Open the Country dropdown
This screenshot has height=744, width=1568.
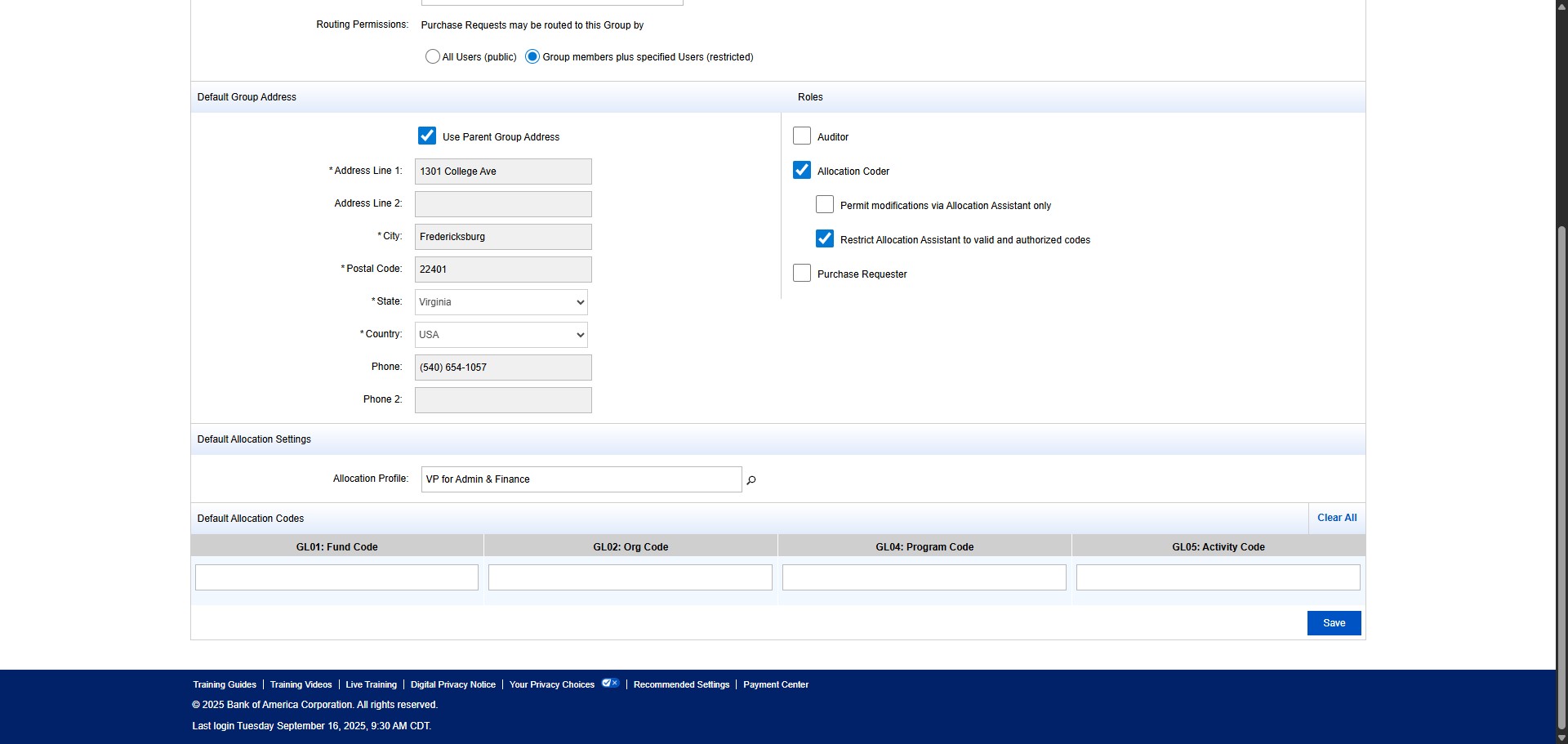click(500, 334)
